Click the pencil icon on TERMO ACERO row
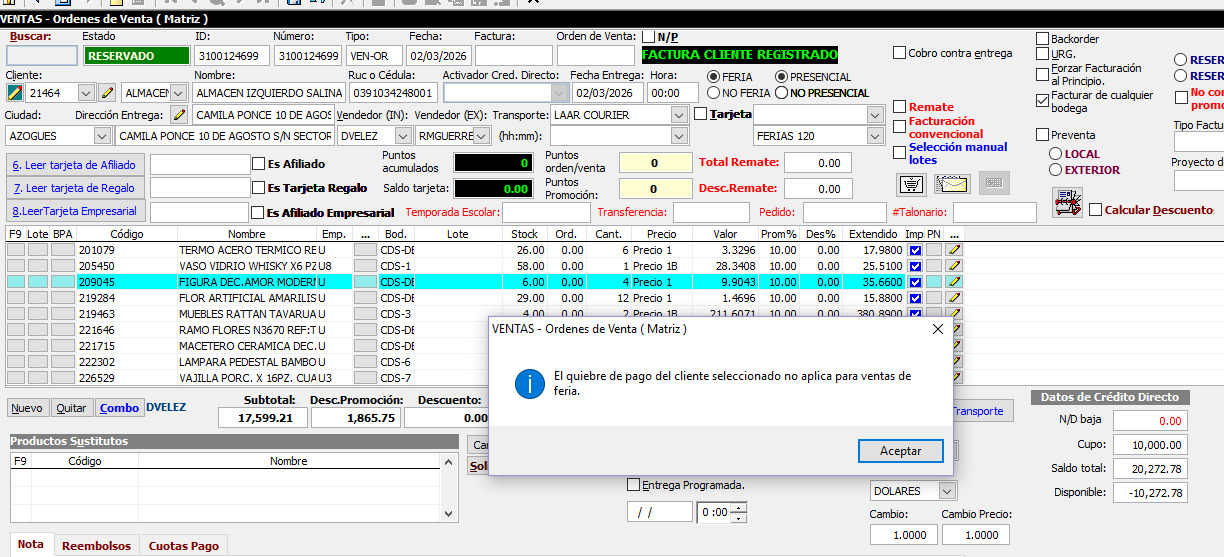Viewport: 1224px width, 557px height. click(x=954, y=250)
